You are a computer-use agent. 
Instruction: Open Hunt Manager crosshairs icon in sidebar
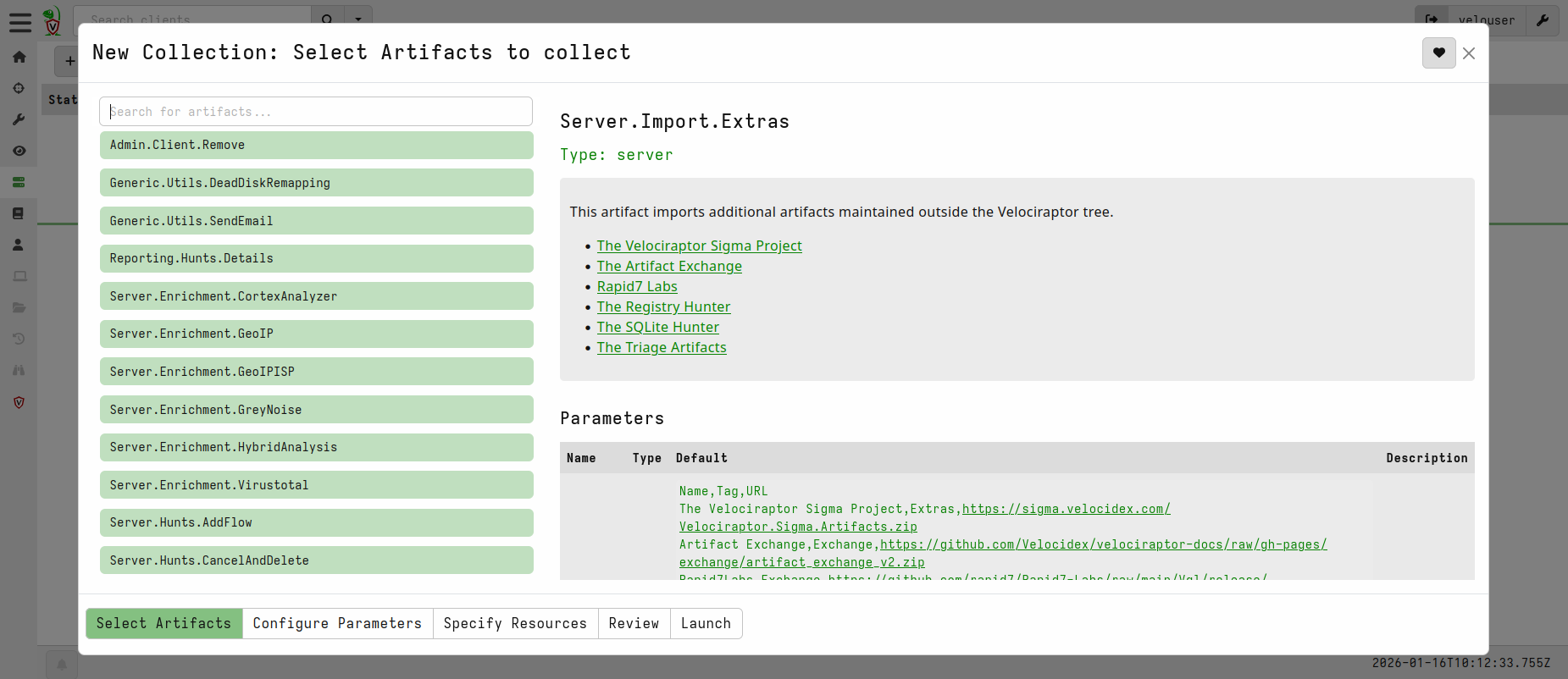pyautogui.click(x=19, y=88)
